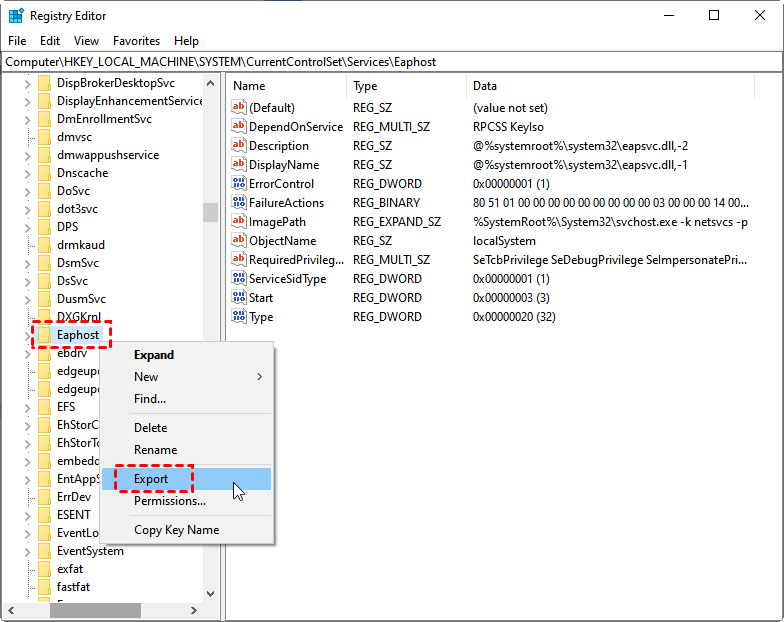Expand the DmEnrollmentSvc key arrow
The image size is (784, 622).
pyautogui.click(x=27, y=119)
